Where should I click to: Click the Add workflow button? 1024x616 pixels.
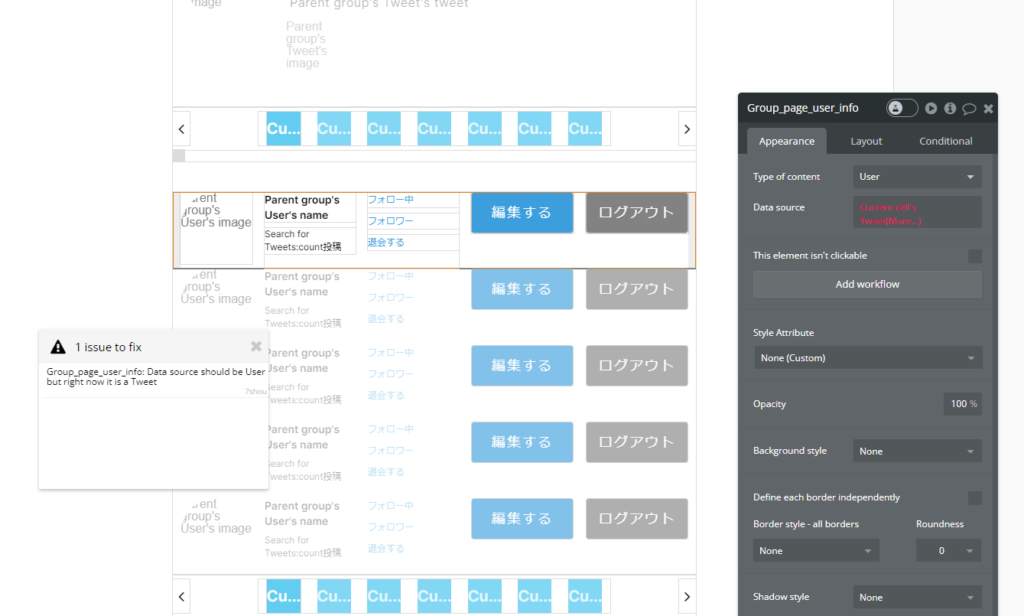[x=867, y=284]
